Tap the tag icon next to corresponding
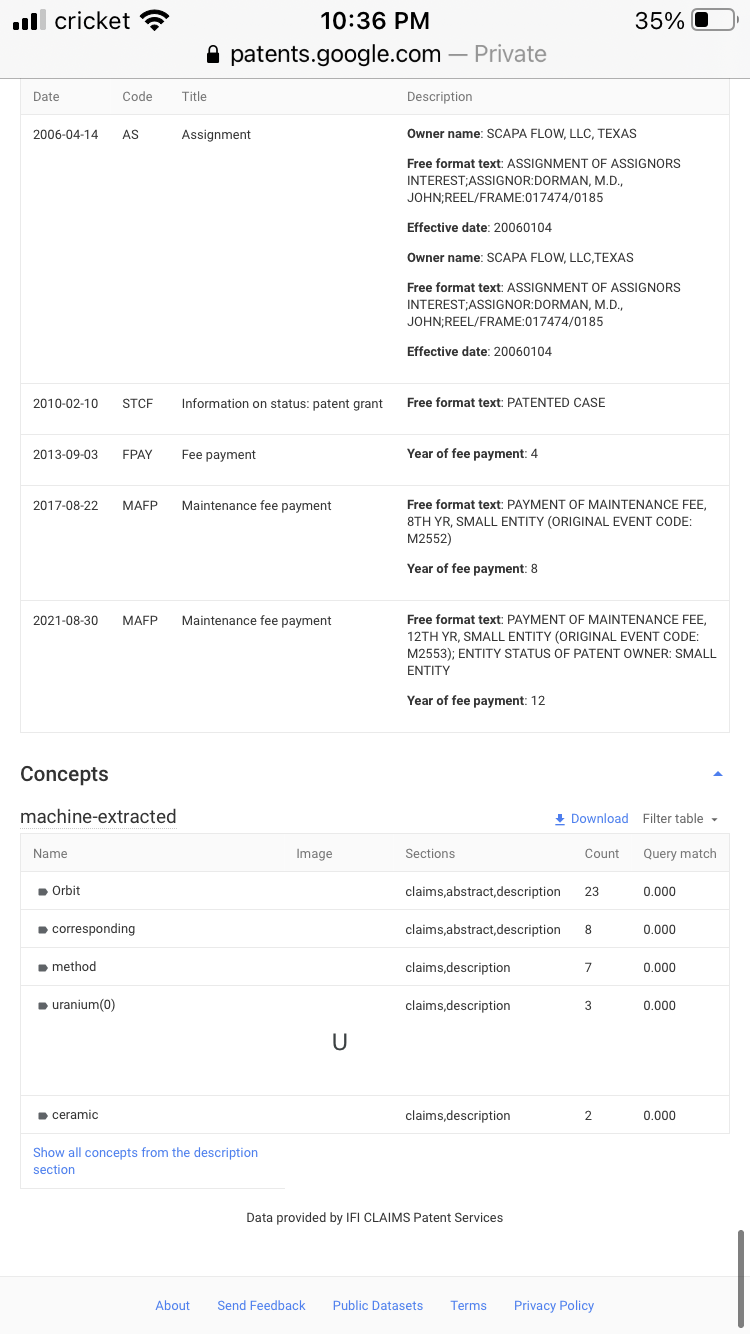Image resolution: width=750 pixels, height=1334 pixels. point(43,929)
